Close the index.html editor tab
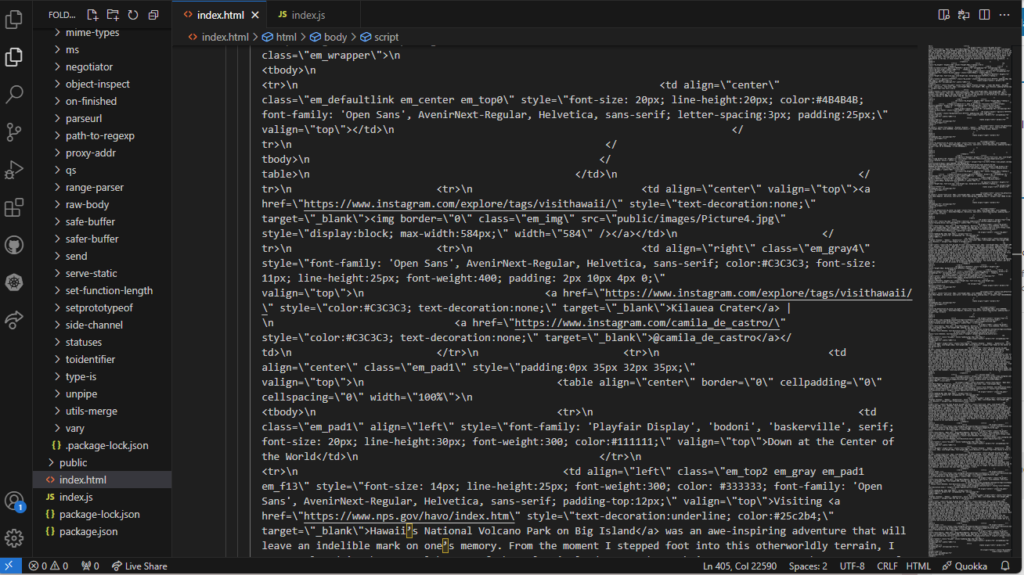 tap(257, 15)
